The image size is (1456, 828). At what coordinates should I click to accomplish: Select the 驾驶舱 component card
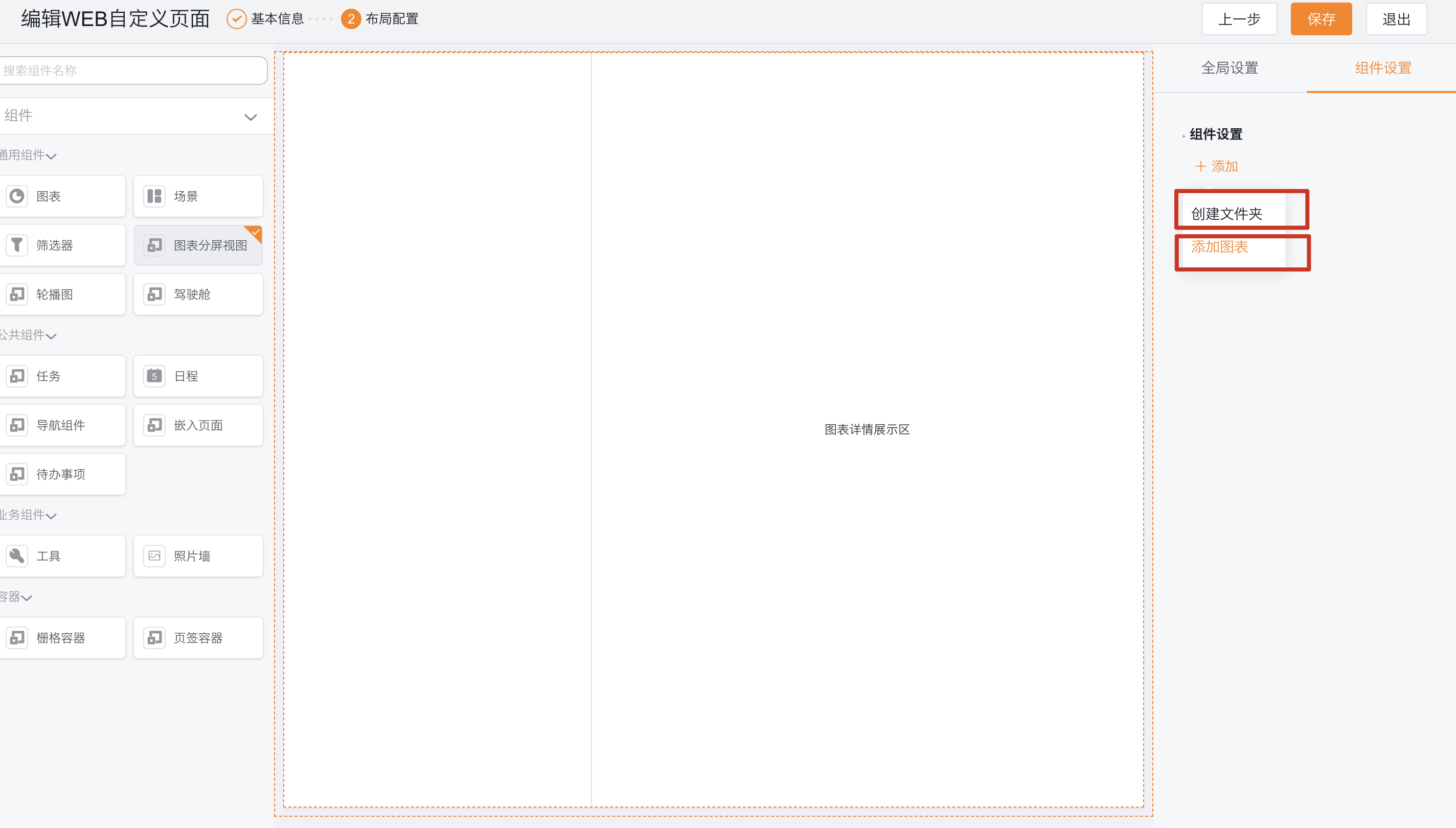click(198, 294)
